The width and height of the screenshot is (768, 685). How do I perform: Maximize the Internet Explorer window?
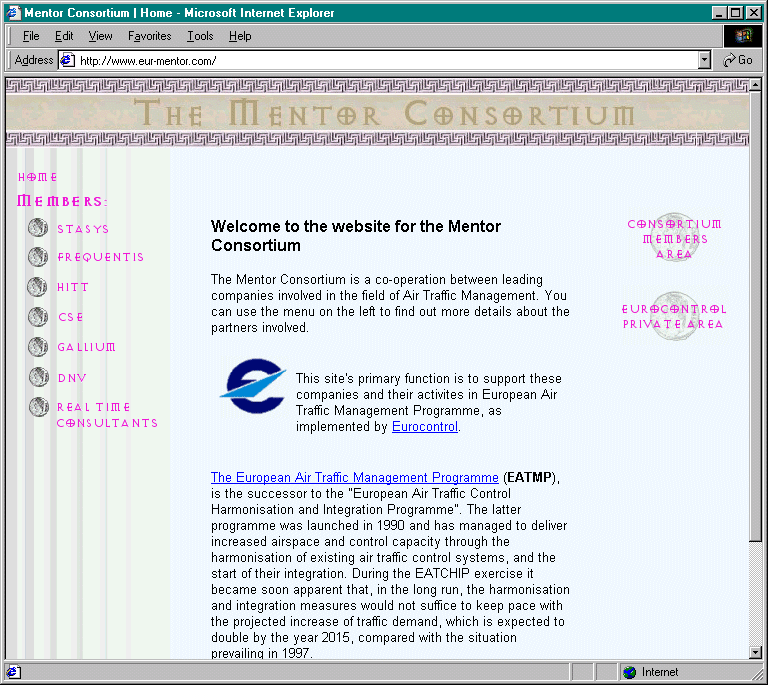pyautogui.click(x=735, y=13)
